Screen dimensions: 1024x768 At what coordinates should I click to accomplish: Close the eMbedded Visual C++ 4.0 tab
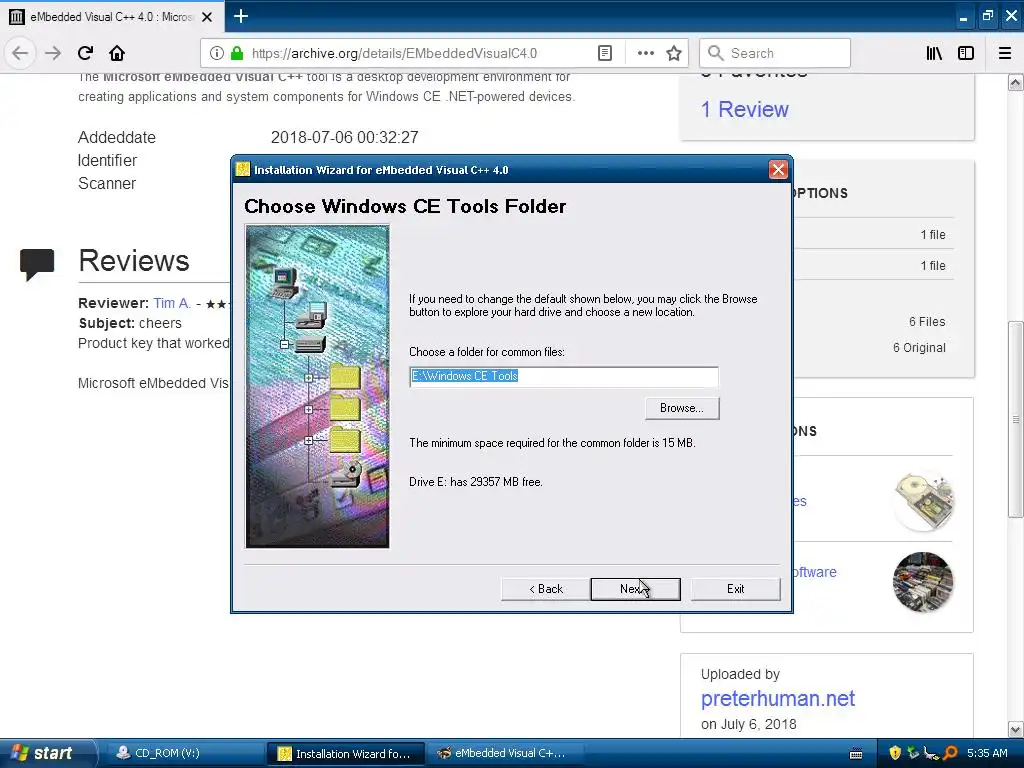(207, 17)
